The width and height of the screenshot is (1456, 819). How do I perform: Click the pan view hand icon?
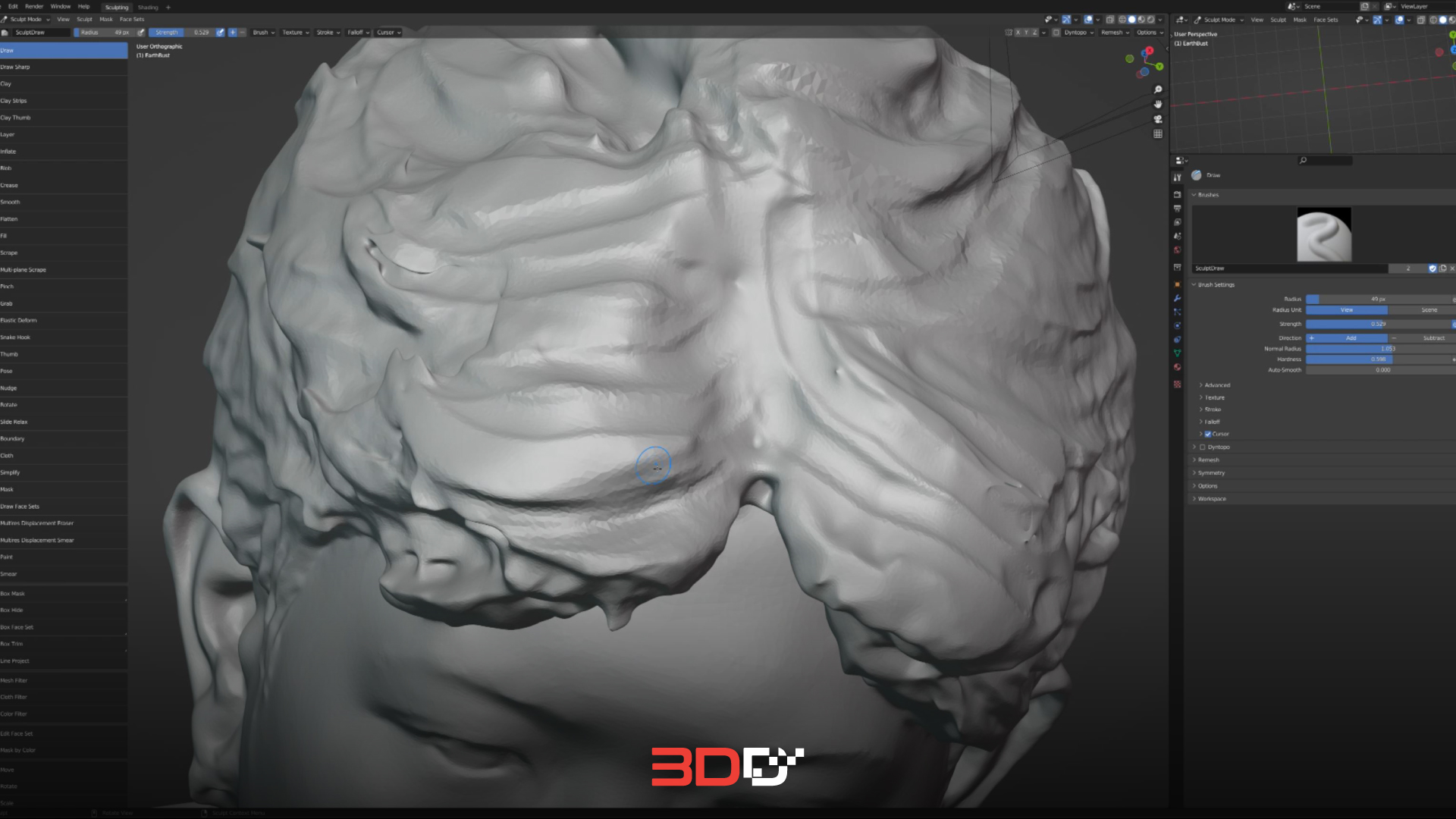1158,104
